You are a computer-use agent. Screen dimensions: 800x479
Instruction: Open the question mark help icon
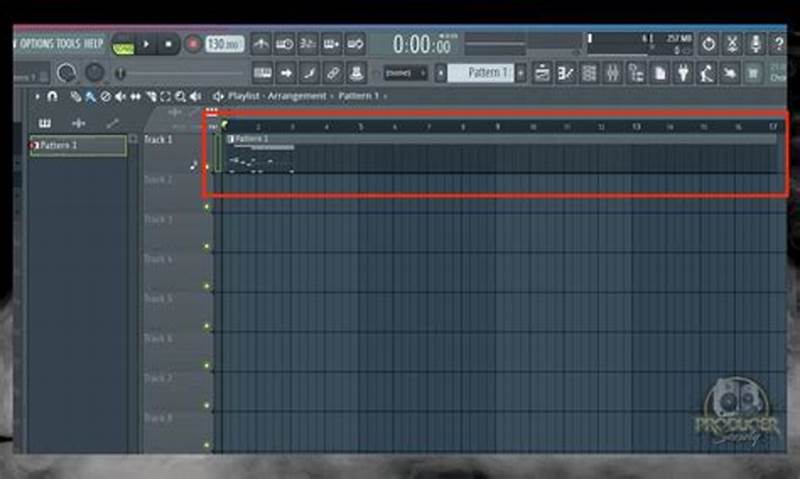(779, 44)
